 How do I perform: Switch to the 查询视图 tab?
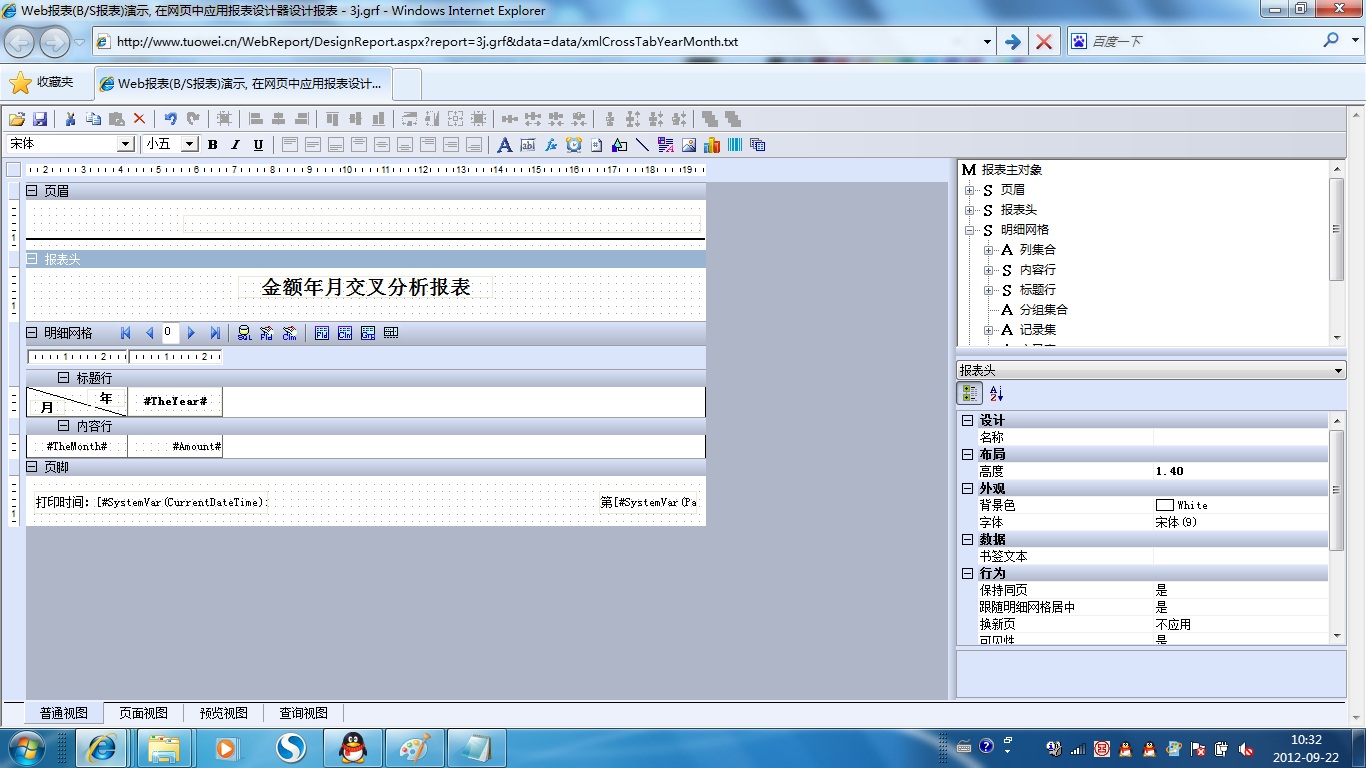[x=303, y=713]
